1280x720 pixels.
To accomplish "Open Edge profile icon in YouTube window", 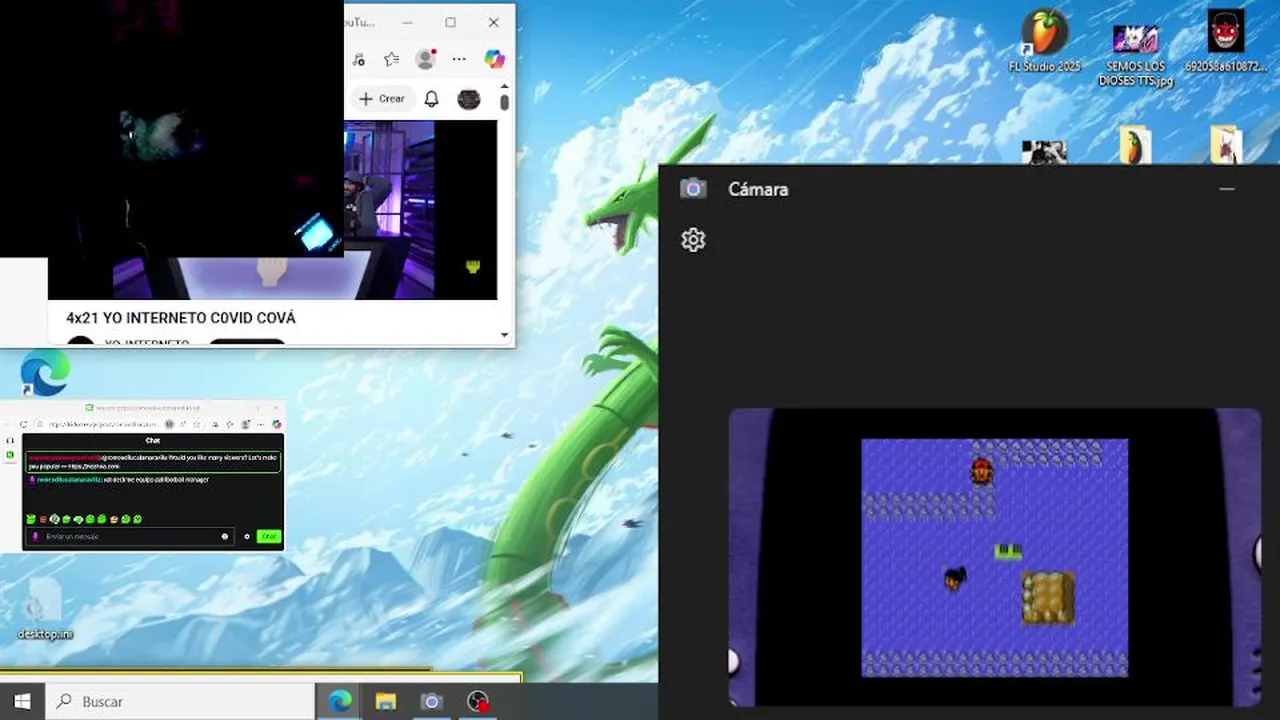I will (426, 59).
